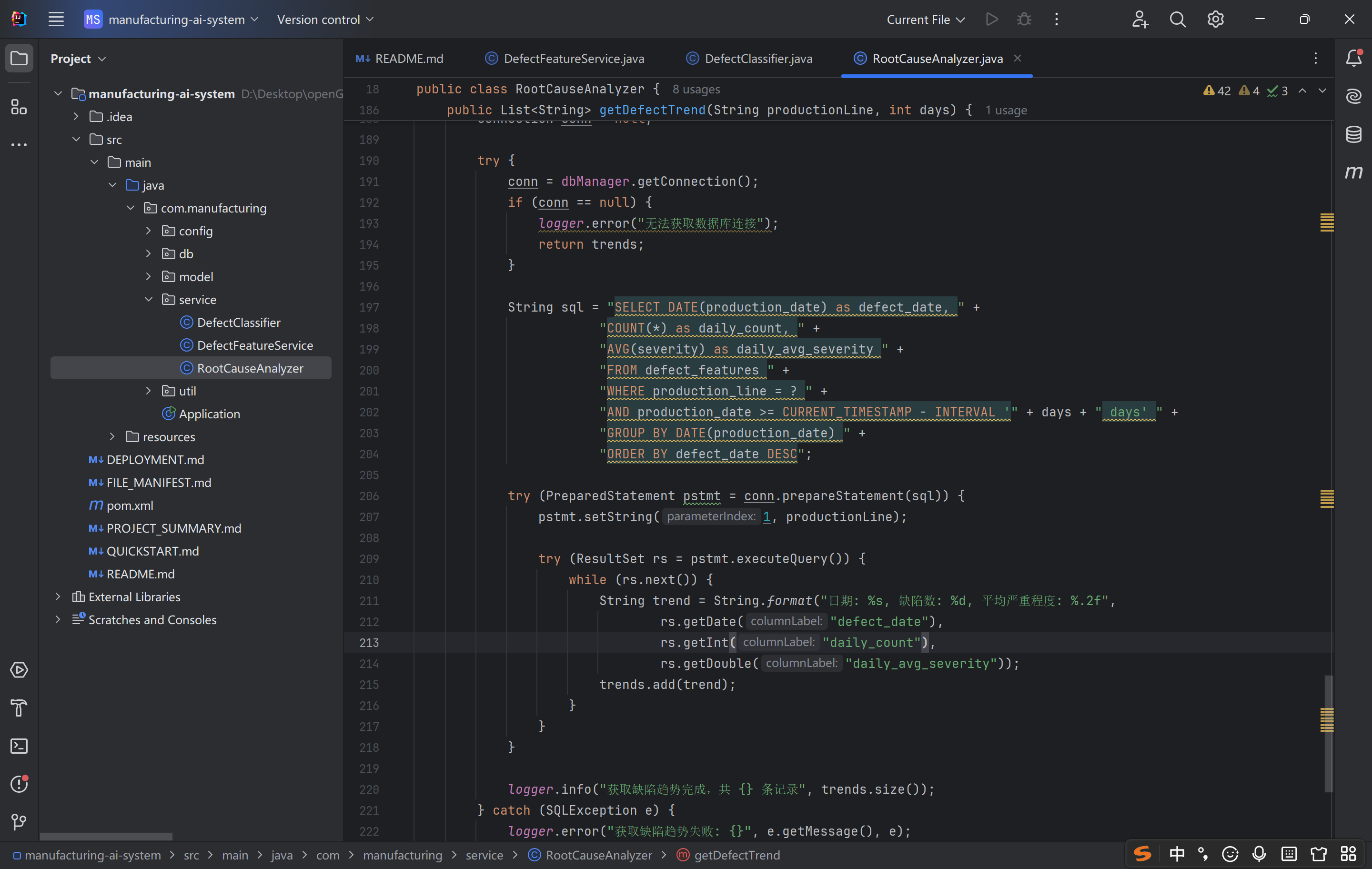
Task: Open the Terminal tool window
Action: 19,746
